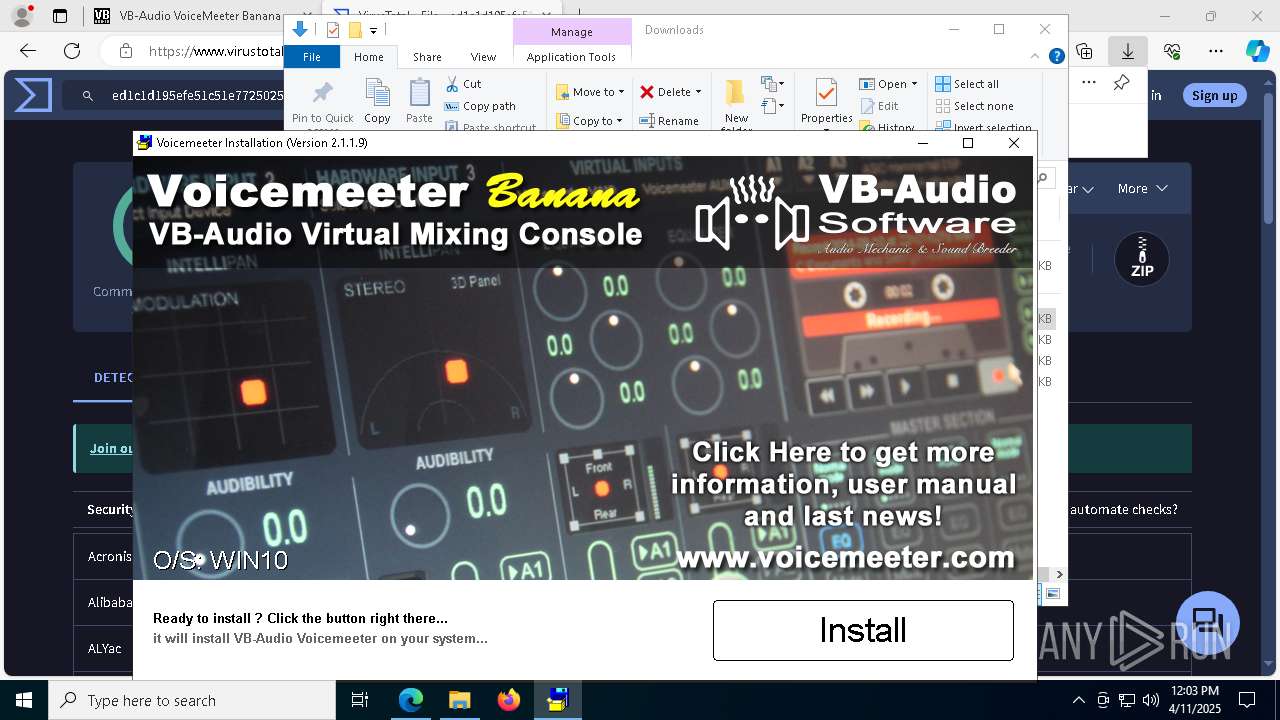Image resolution: width=1280 pixels, height=720 pixels.
Task: Click Rename in Explorer ribbon
Action: point(669,121)
